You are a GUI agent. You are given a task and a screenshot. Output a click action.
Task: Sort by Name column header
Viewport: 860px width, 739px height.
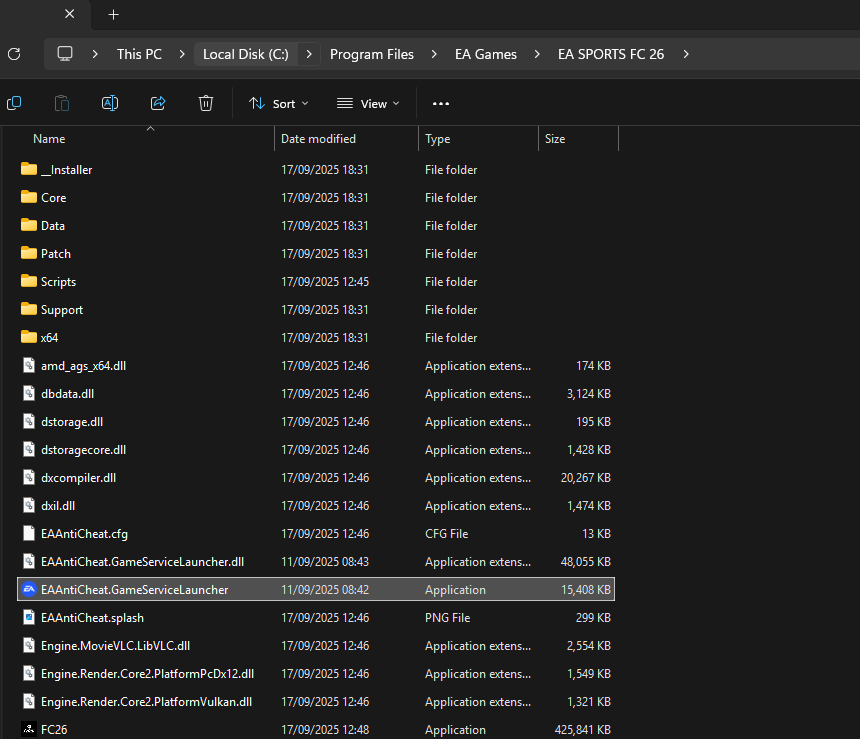coord(49,139)
